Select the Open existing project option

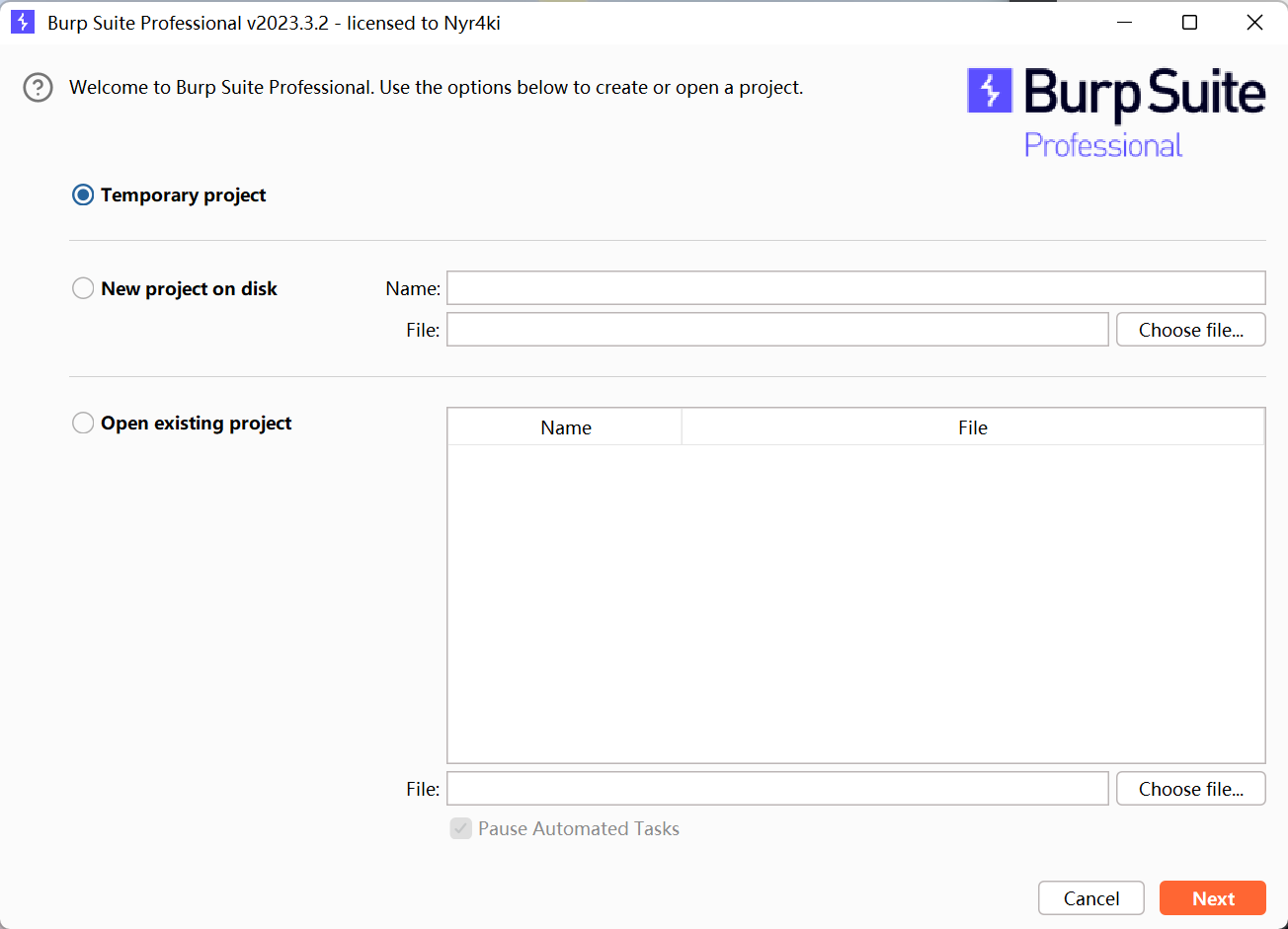coord(83,424)
